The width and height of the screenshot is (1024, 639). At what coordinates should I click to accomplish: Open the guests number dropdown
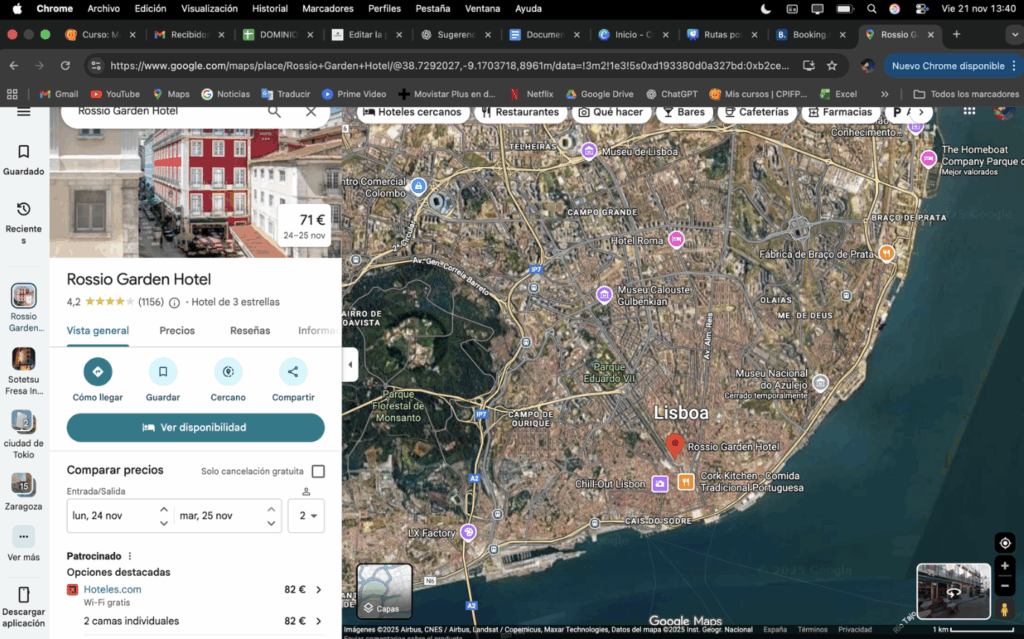[x=306, y=516]
